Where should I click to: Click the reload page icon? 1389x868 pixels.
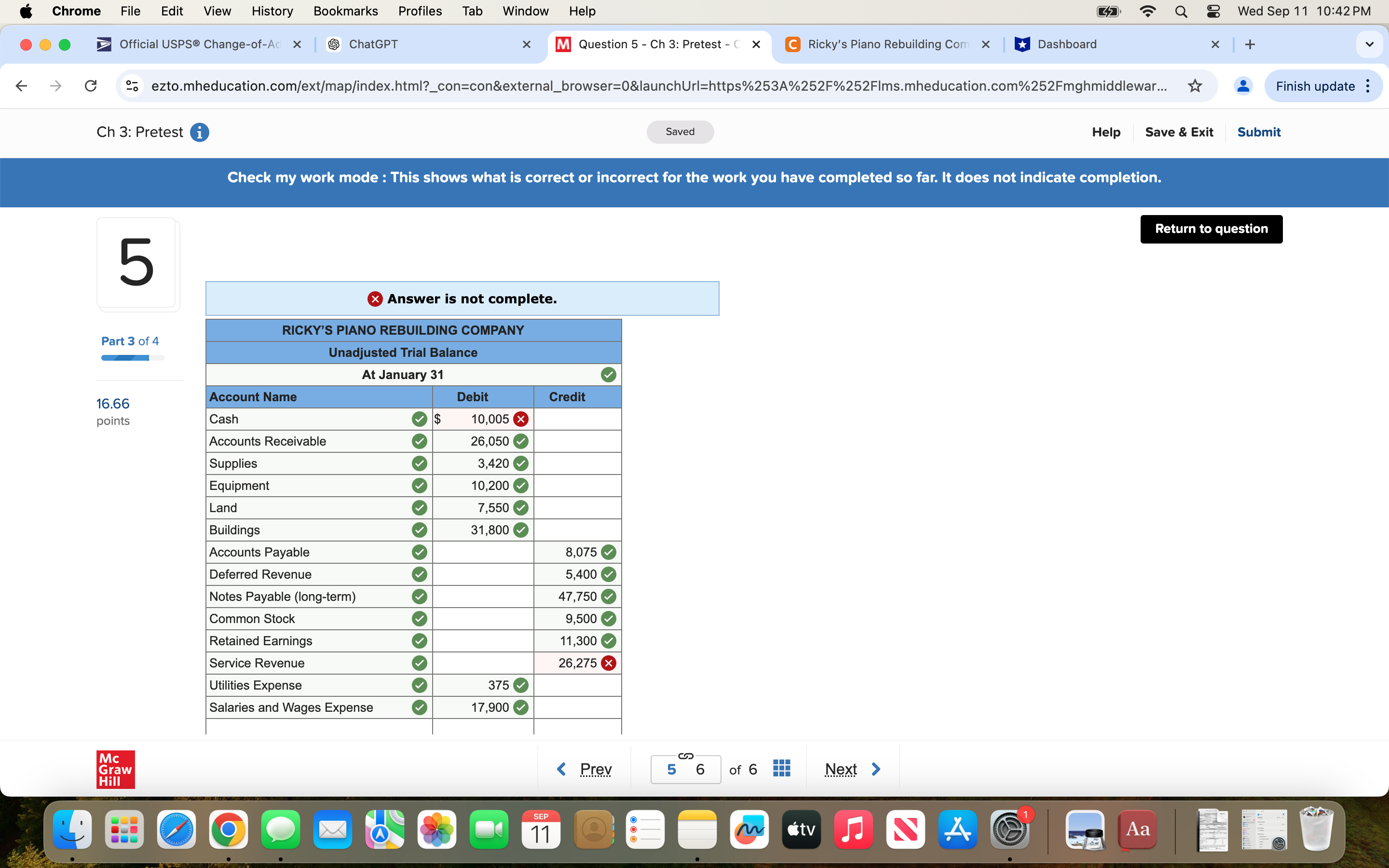coord(90,85)
